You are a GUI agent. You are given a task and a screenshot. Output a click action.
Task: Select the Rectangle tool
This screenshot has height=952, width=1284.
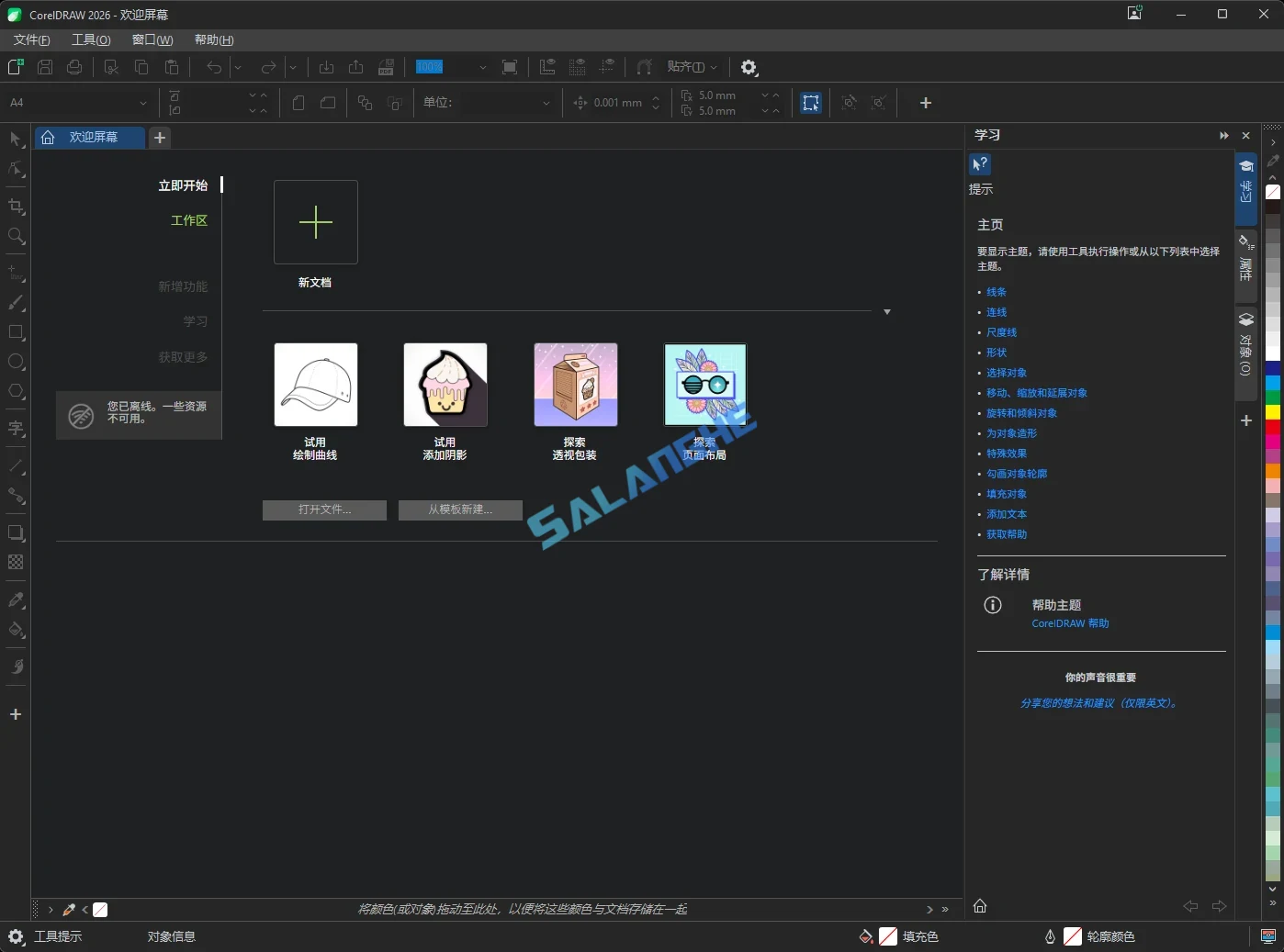[x=16, y=332]
